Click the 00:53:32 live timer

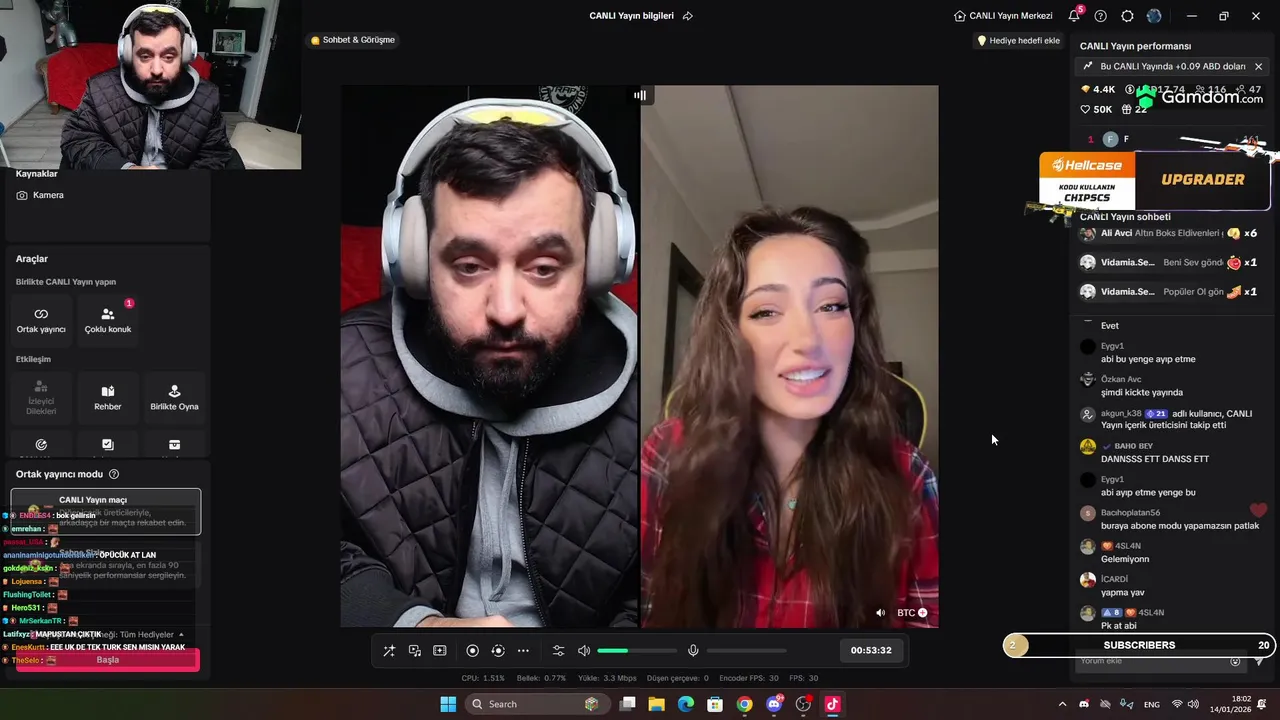[x=870, y=650]
